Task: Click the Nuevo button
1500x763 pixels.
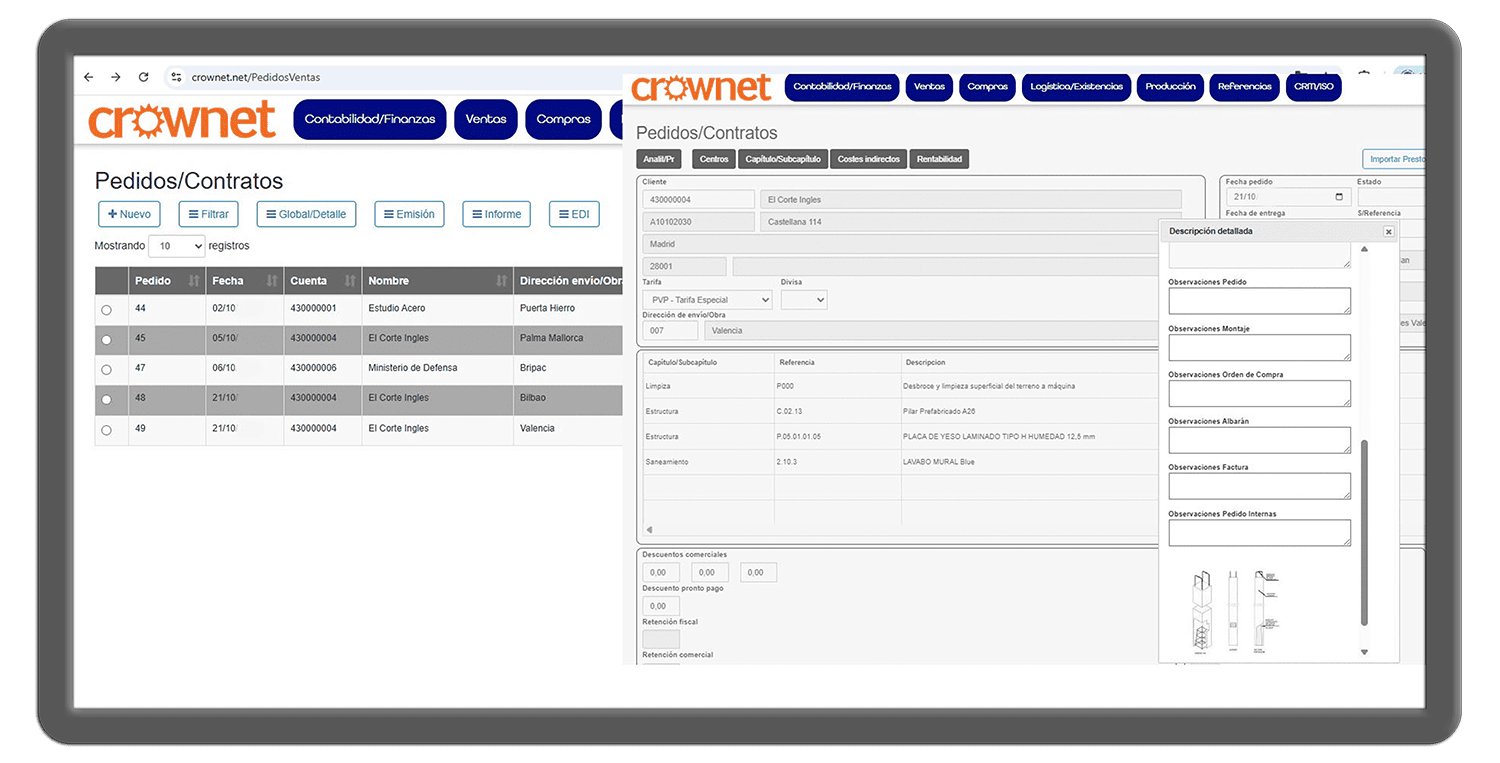Action: point(129,214)
